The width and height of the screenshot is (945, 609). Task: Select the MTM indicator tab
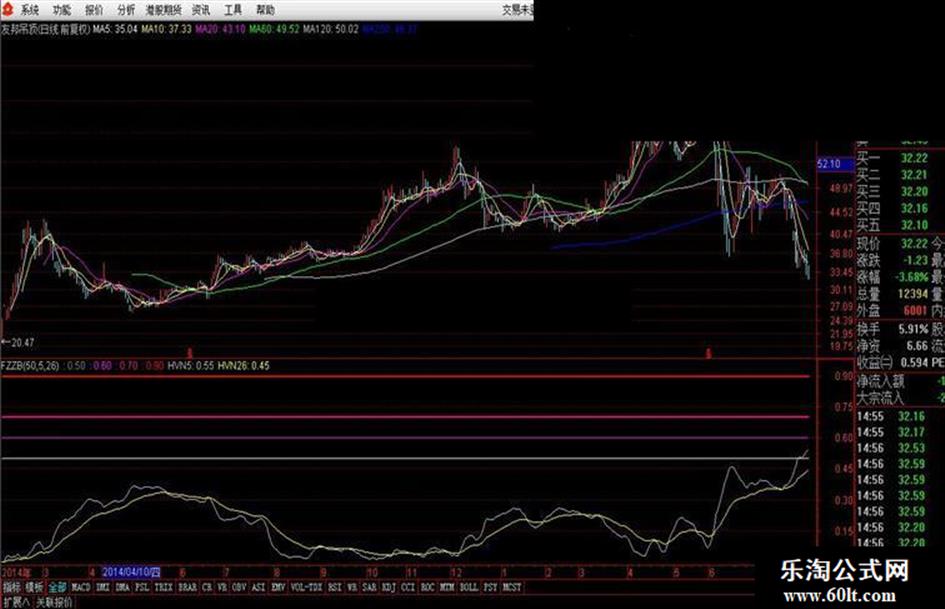(x=447, y=587)
